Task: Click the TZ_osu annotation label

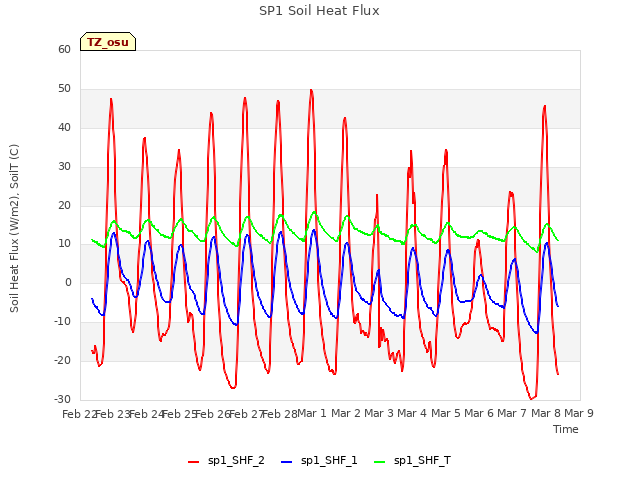Action: 108,42
